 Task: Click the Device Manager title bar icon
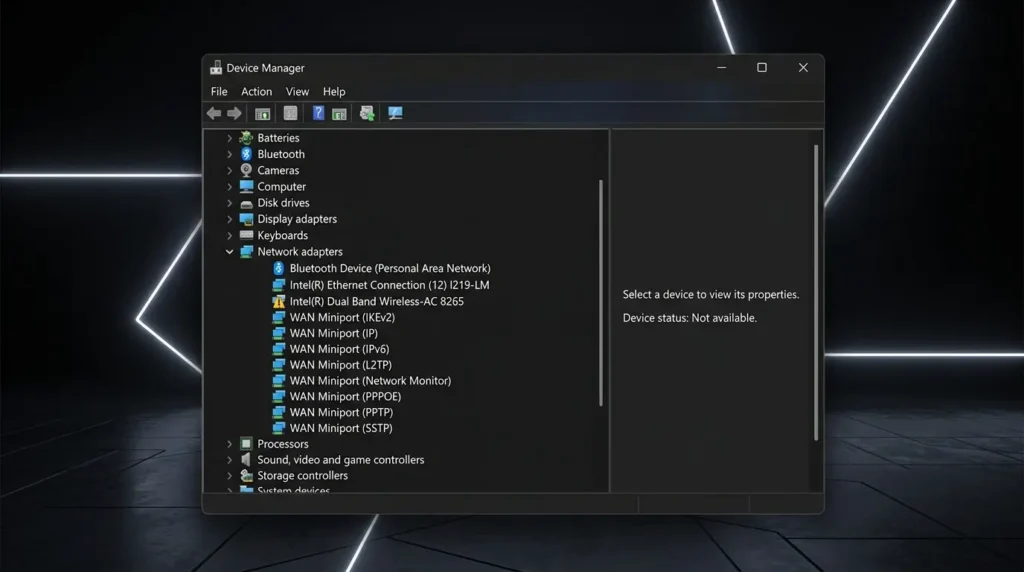216,68
